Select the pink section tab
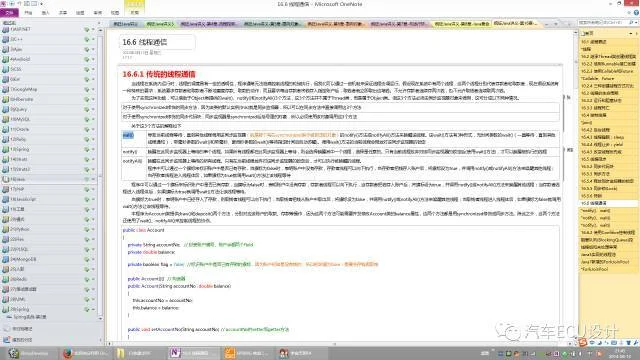640x360 pixels. coord(398,24)
